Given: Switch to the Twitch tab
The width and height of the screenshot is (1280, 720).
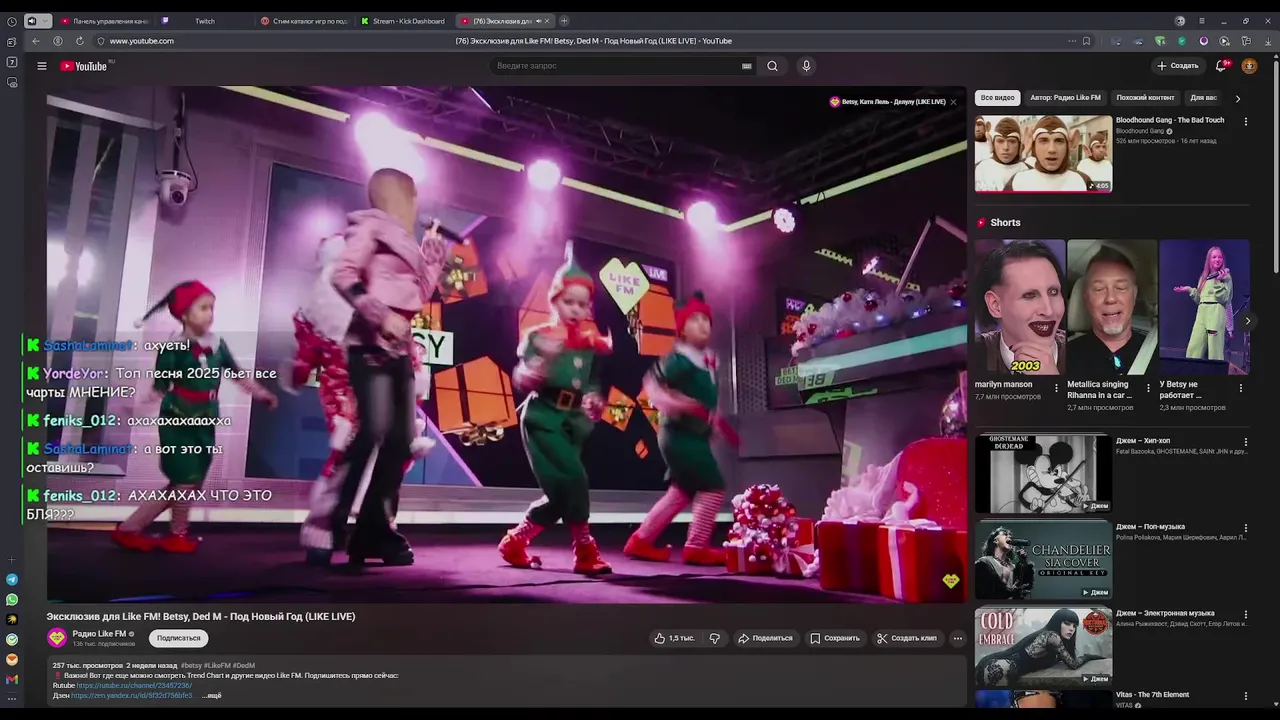Looking at the screenshot, I should (x=204, y=21).
